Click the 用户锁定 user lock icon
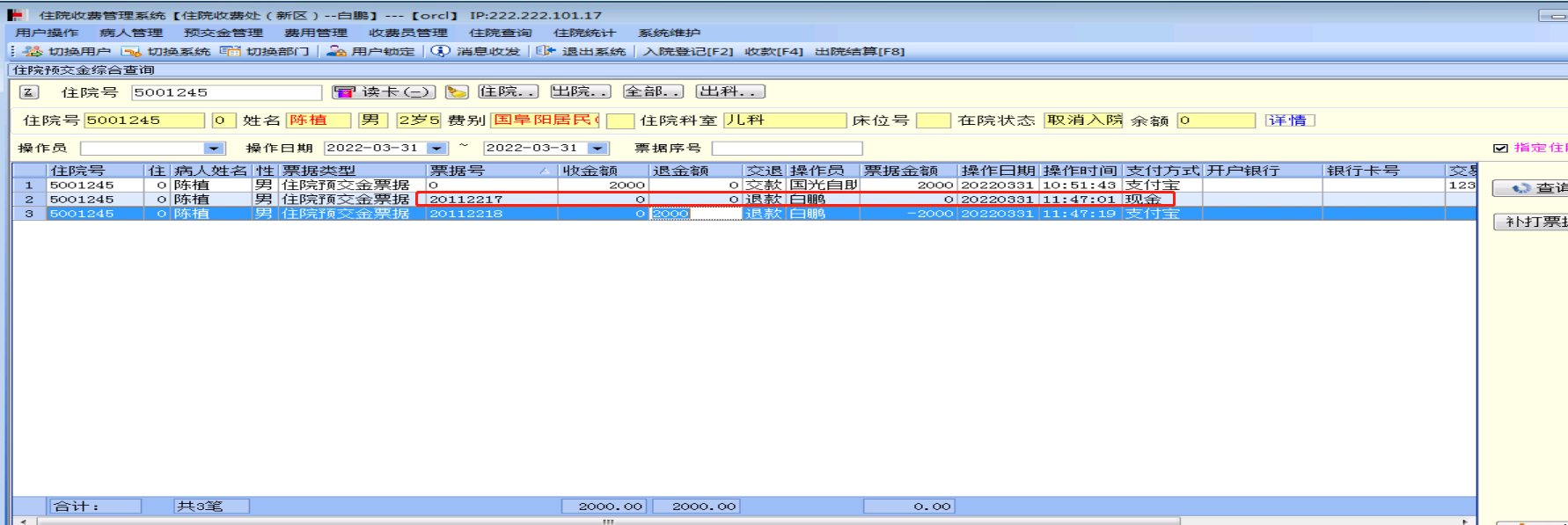The width and height of the screenshot is (1568, 525). (336, 51)
